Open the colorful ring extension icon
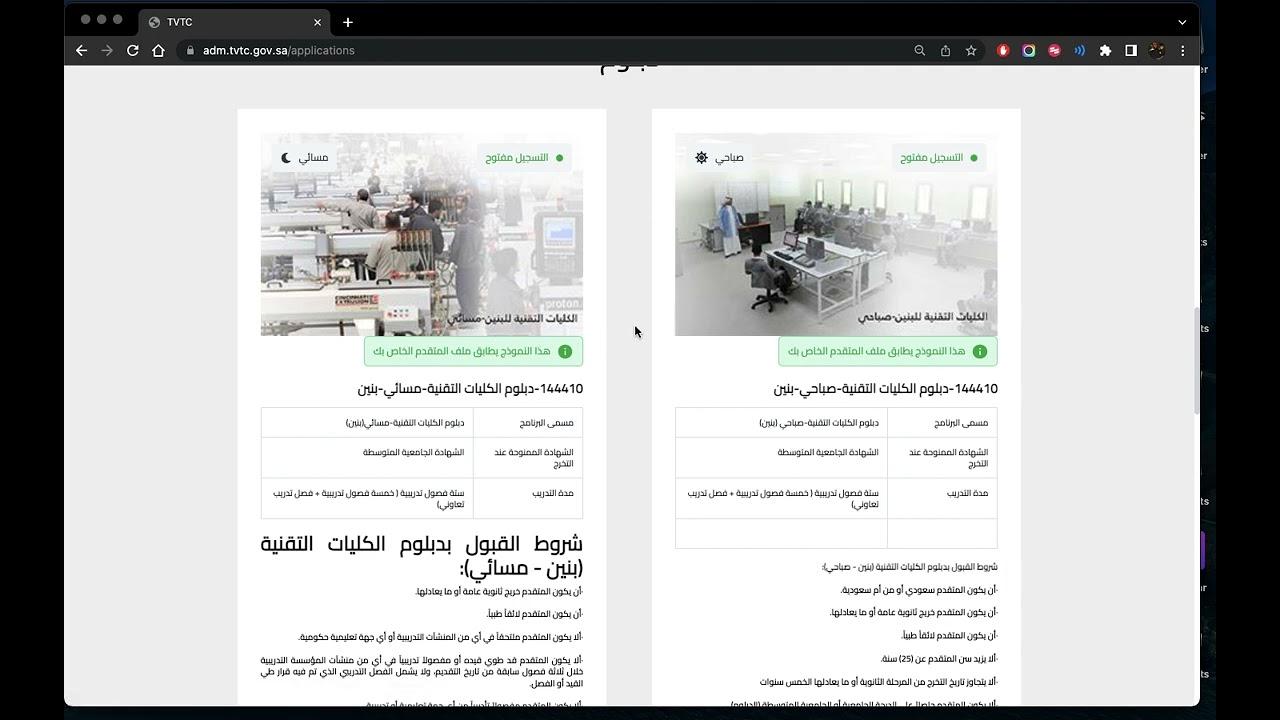Screen dimensions: 1280x720 (1029, 50)
